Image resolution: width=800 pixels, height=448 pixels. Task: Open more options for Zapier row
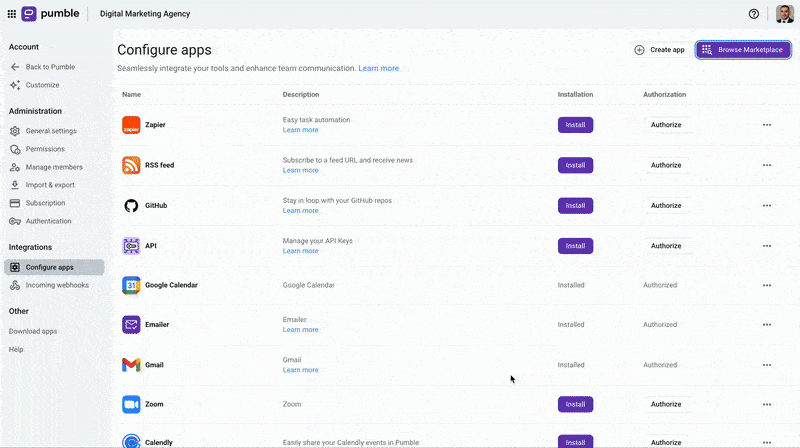767,125
